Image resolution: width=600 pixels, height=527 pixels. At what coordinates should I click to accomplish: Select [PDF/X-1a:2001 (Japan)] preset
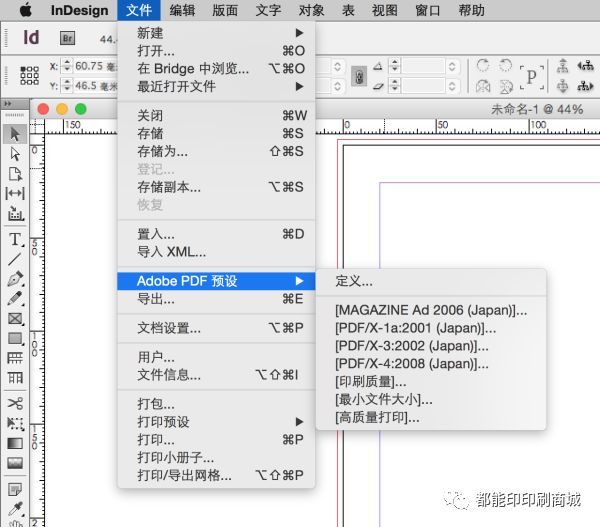click(x=416, y=328)
